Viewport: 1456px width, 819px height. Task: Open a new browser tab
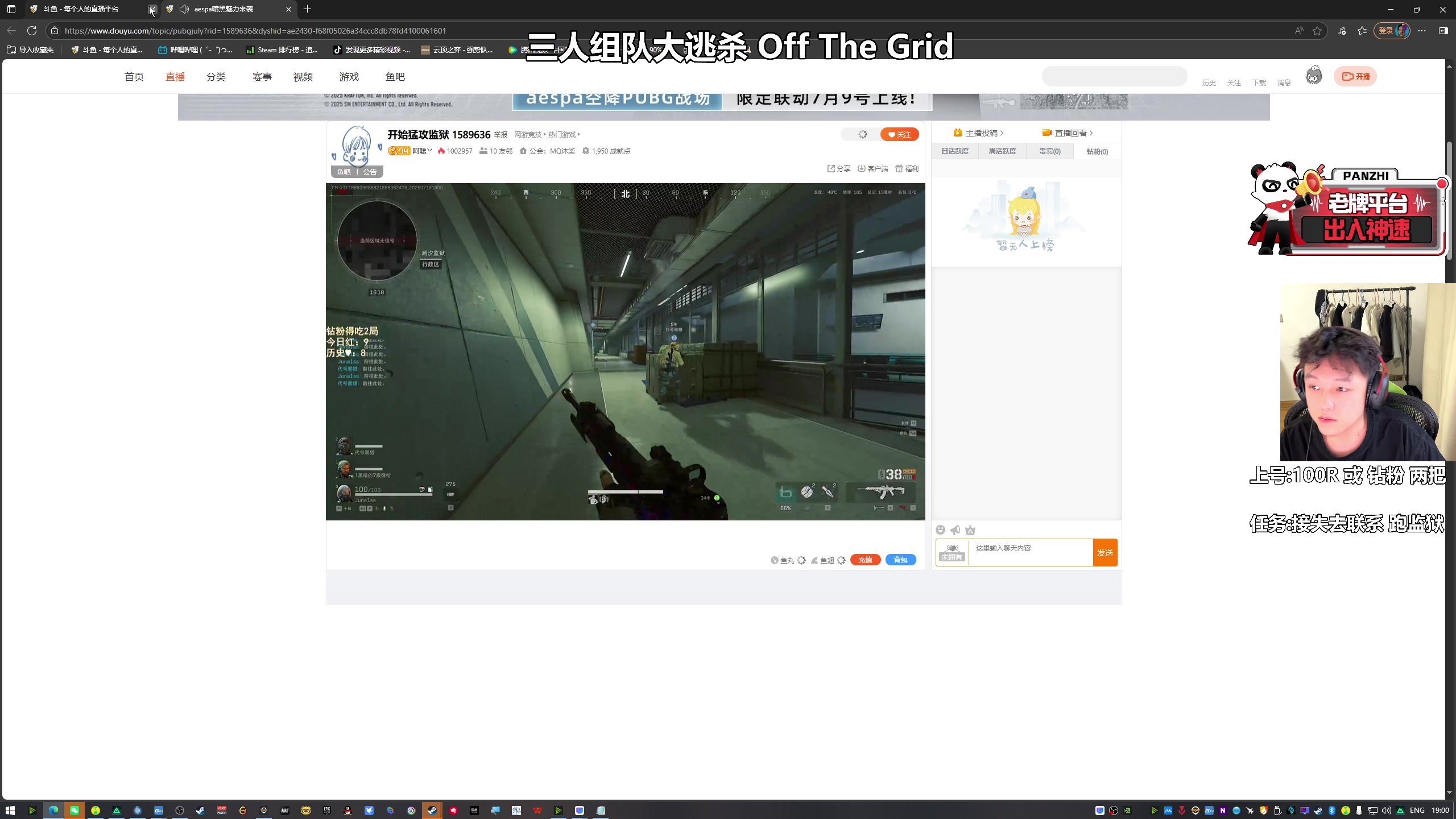[x=307, y=9]
